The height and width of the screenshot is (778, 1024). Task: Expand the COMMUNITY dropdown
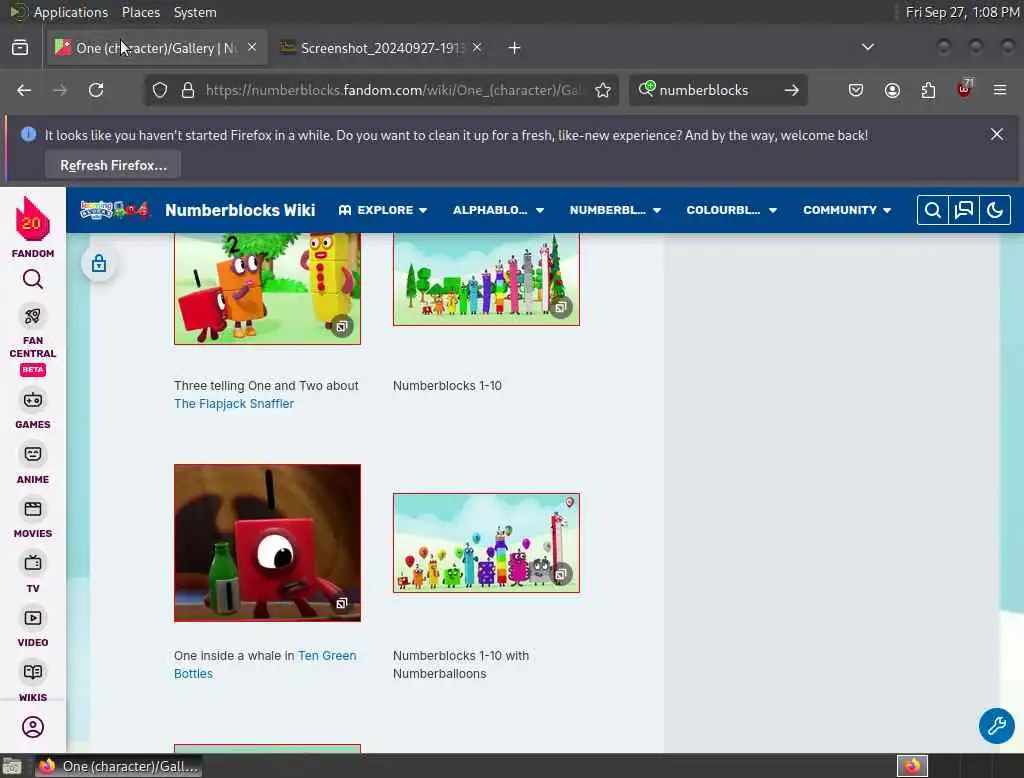(847, 210)
